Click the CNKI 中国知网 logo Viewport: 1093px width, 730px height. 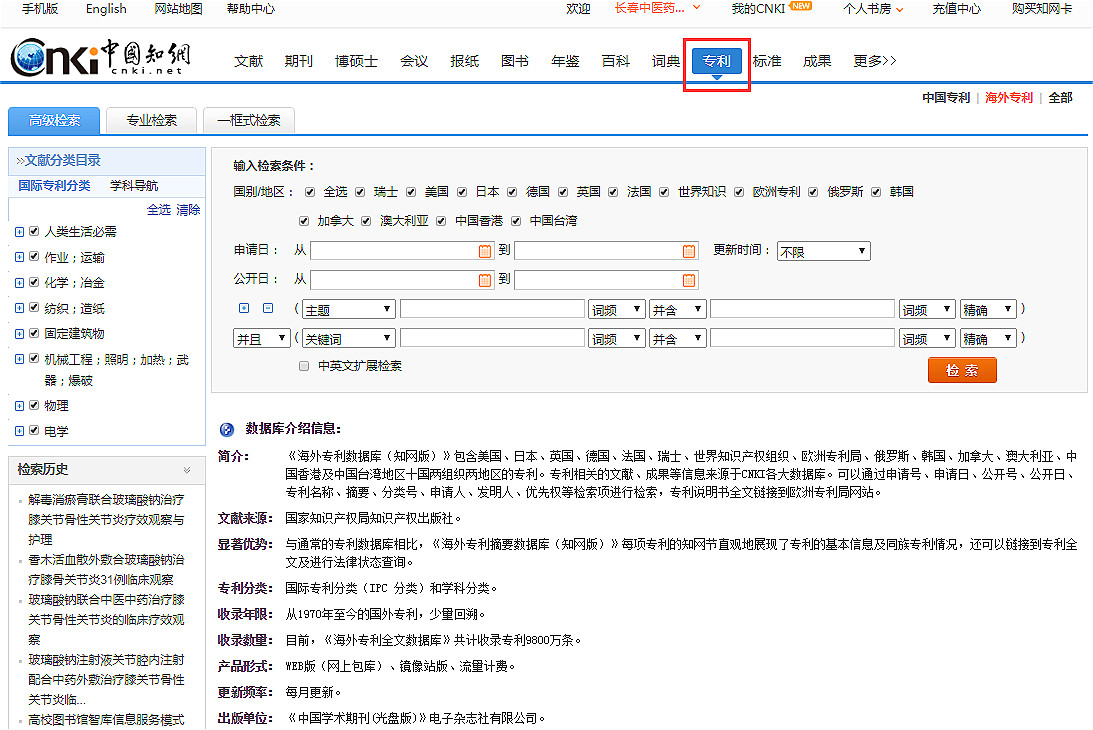tap(100, 58)
